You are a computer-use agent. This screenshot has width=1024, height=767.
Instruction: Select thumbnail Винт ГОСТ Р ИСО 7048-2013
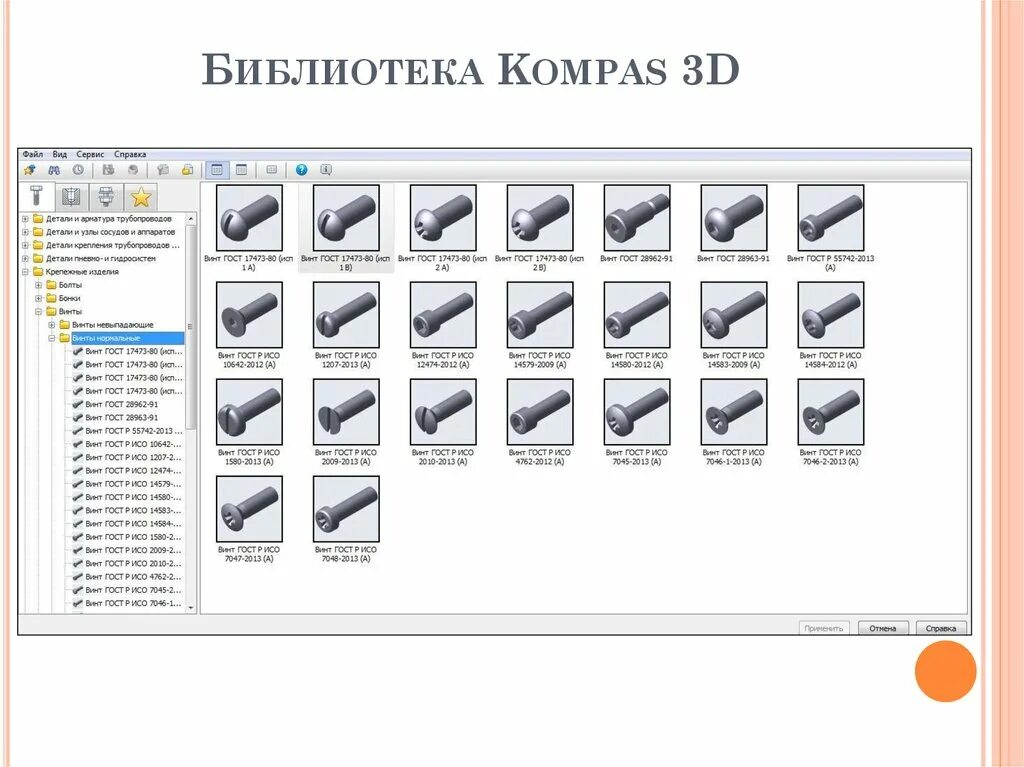pyautogui.click(x=346, y=509)
